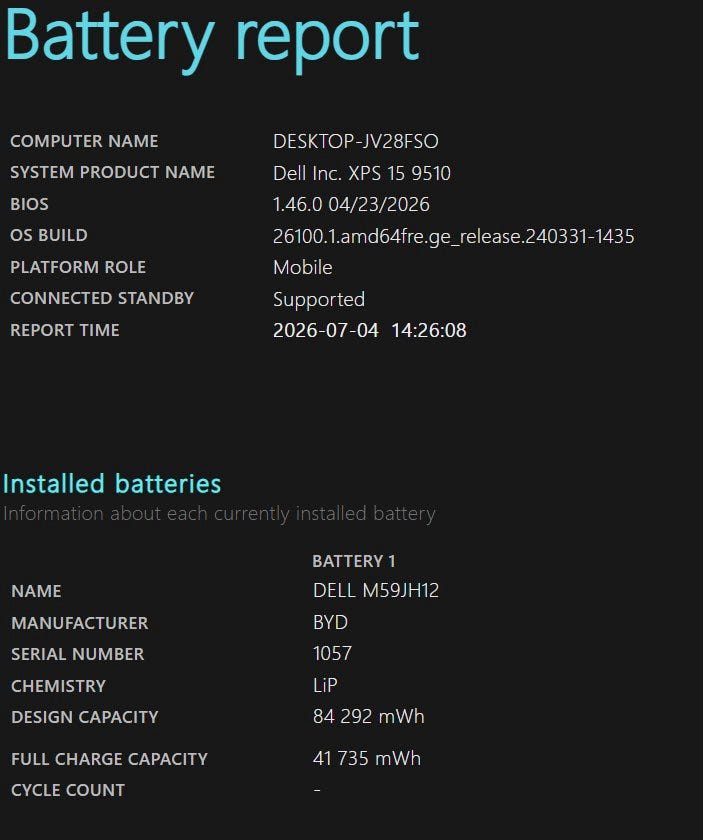Click the Dell Inc. XPS 15 9510 value
The width and height of the screenshot is (703, 840).
pos(362,173)
